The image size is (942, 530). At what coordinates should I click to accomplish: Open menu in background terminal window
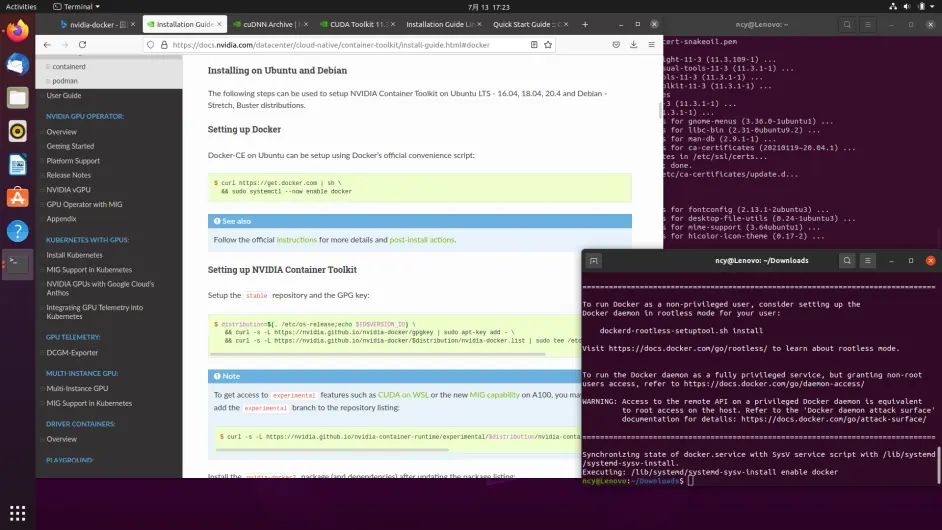(868, 25)
